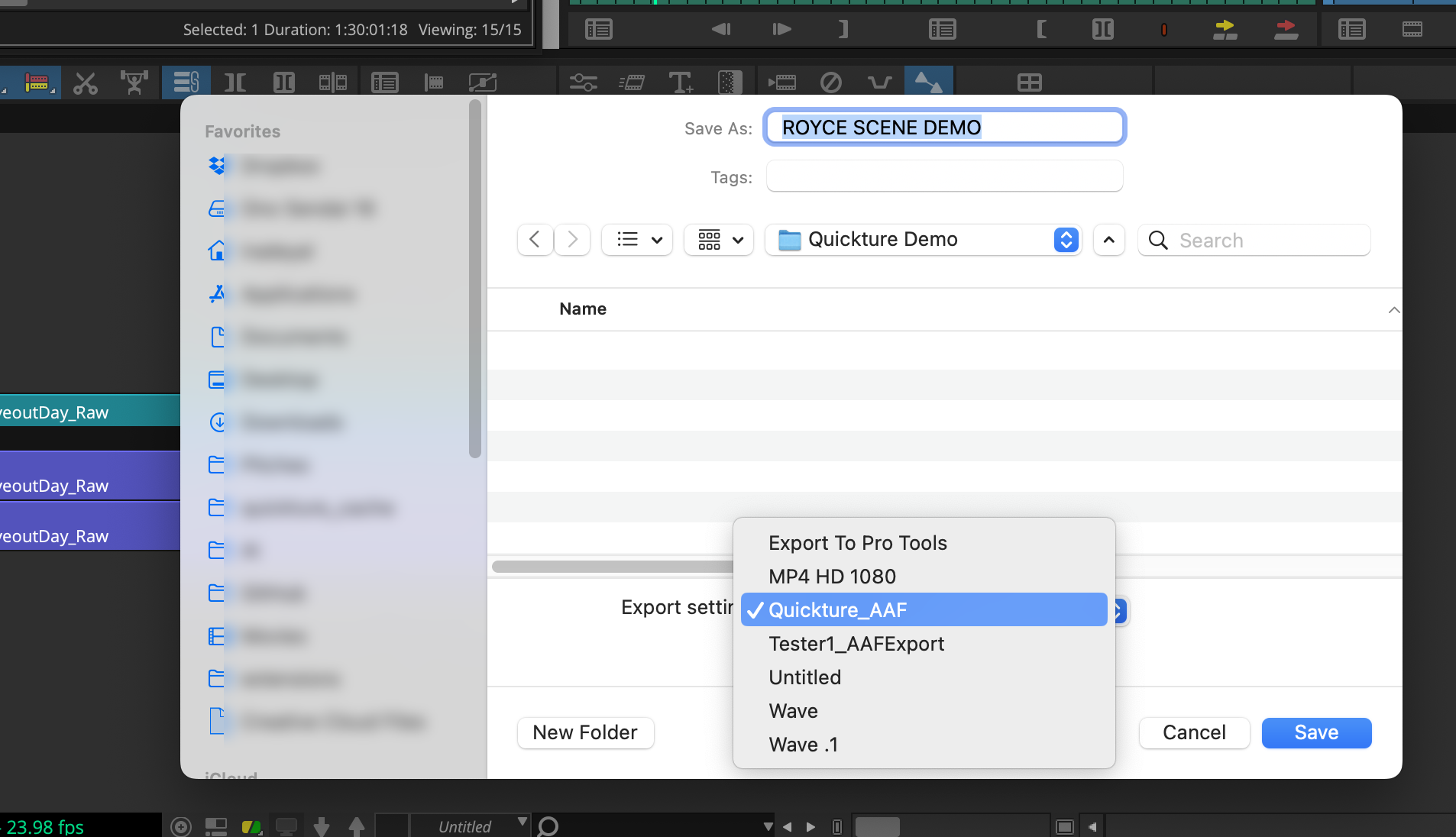
Task: Toggle Link Selection in timeline toolbar
Action: pyautogui.click(x=186, y=82)
